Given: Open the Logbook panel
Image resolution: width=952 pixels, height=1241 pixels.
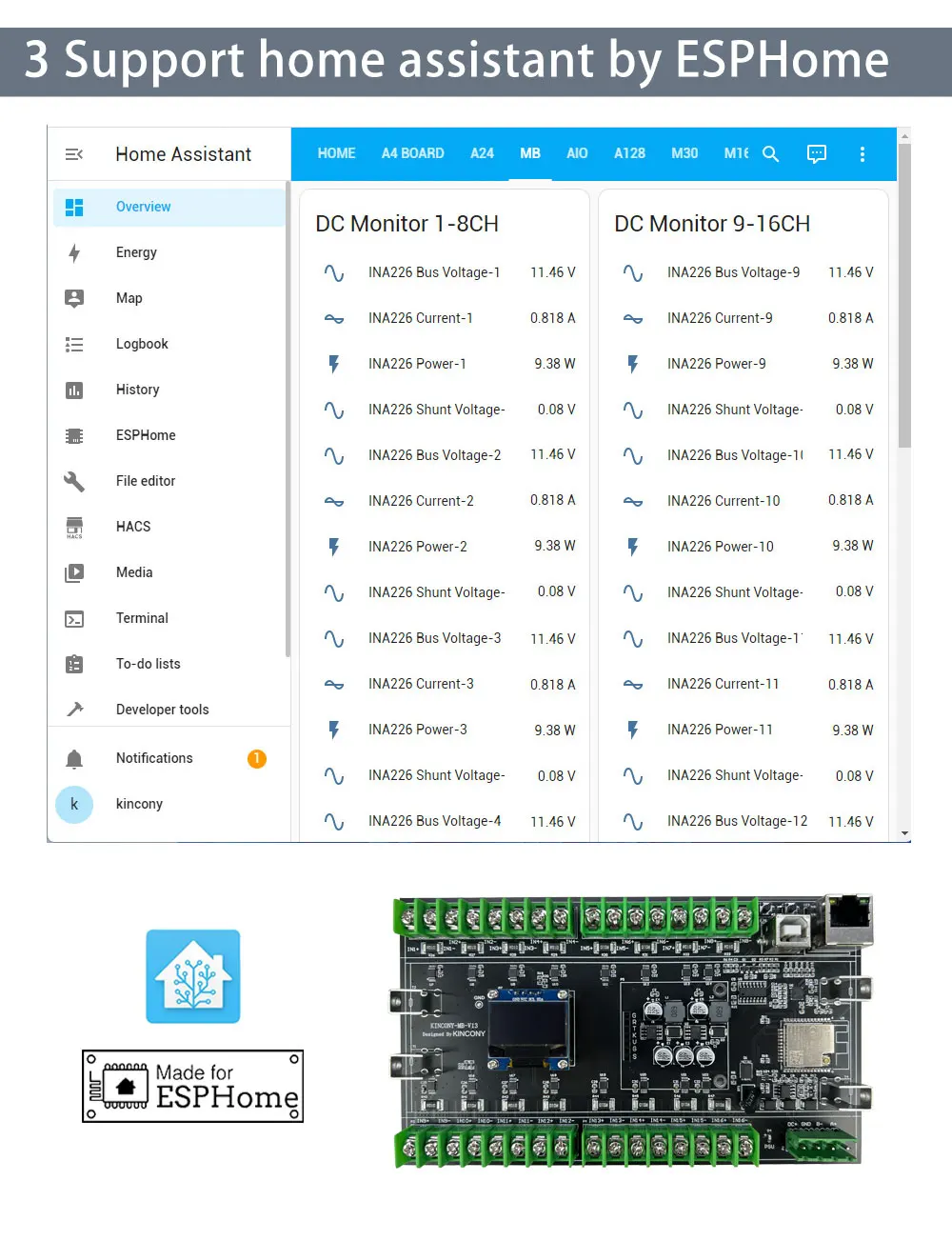Looking at the screenshot, I should coord(142,344).
